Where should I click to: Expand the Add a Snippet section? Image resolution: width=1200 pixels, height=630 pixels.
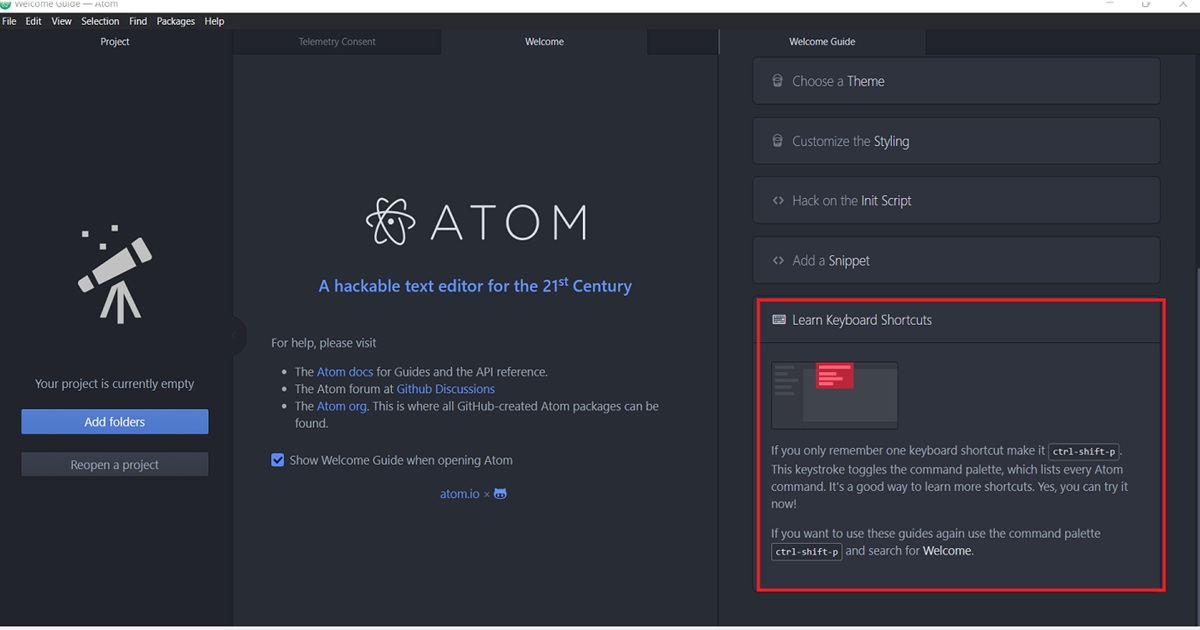coord(955,260)
